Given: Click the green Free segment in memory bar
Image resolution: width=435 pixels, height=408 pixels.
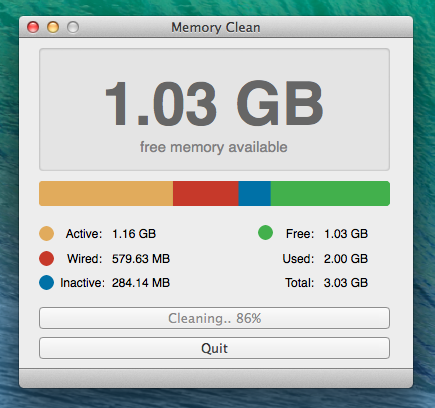Looking at the screenshot, I should click(x=330, y=193).
